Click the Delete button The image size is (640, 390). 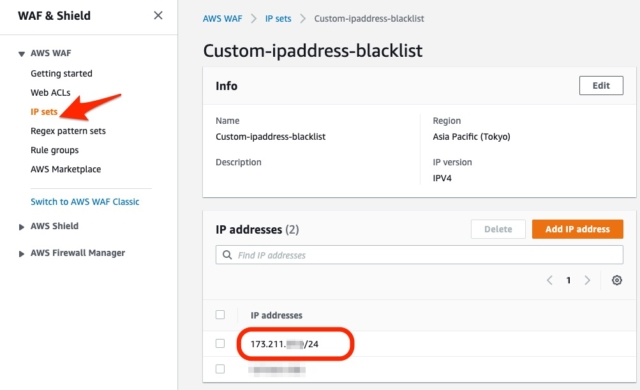point(498,229)
